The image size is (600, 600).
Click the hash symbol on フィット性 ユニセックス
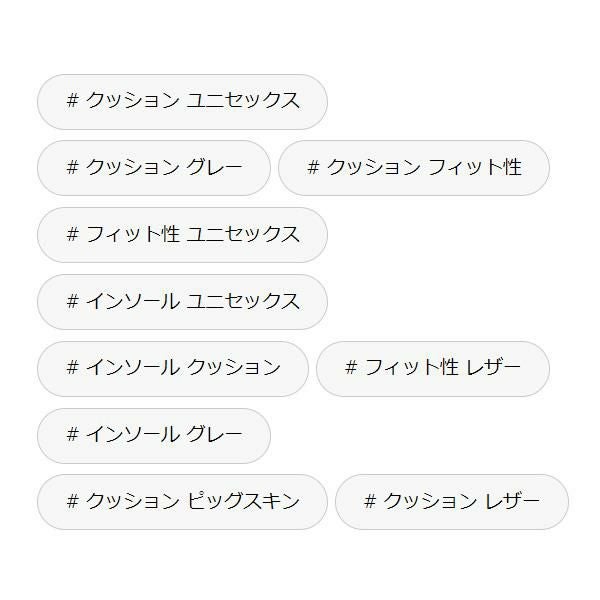point(72,234)
